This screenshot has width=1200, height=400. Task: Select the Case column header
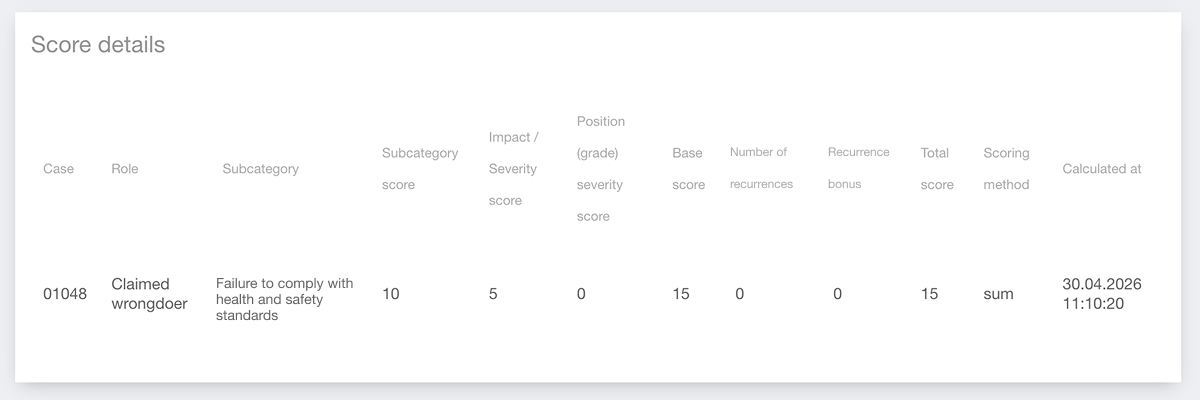pos(58,169)
